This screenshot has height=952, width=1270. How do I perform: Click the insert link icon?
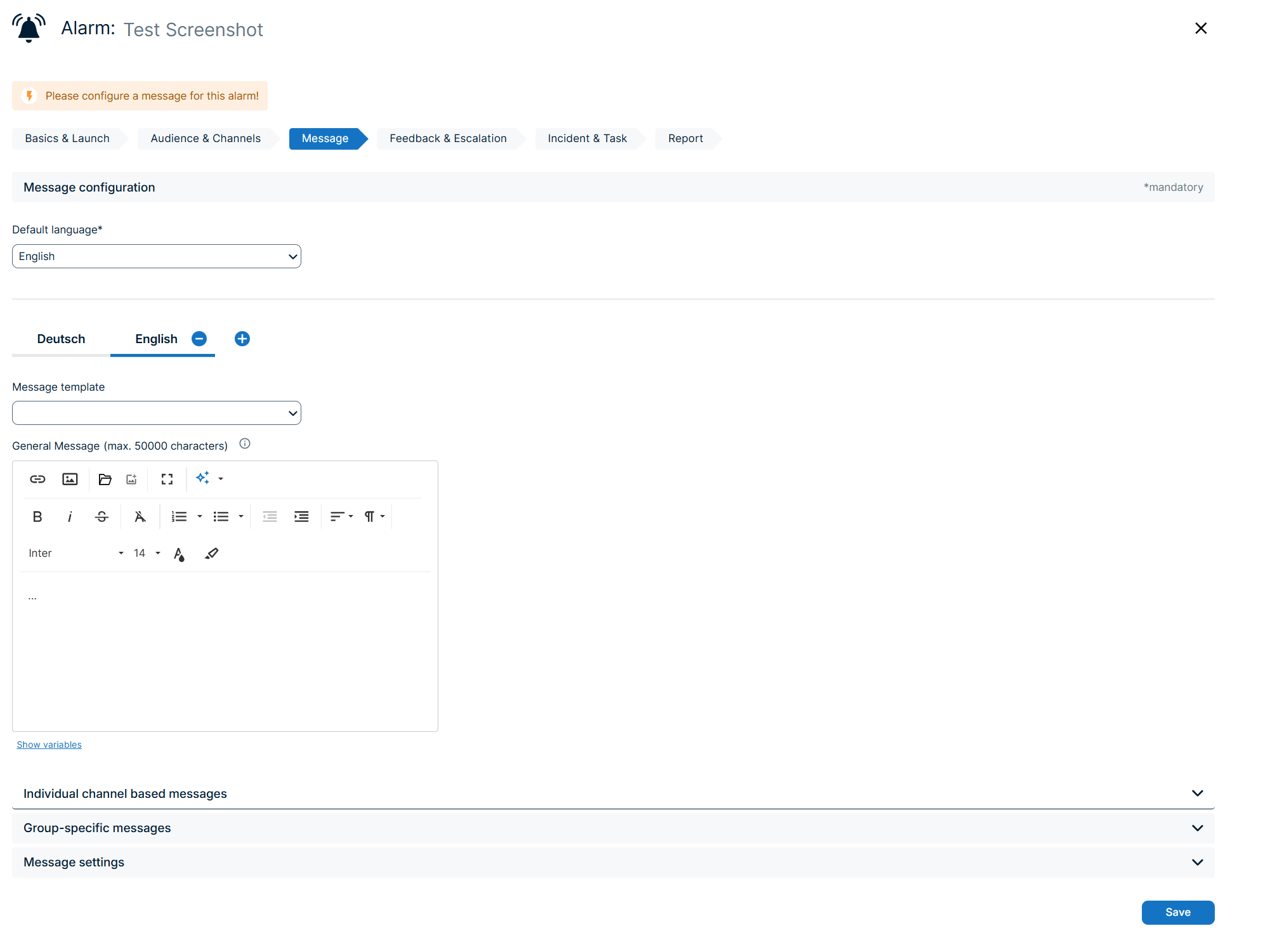click(x=37, y=479)
